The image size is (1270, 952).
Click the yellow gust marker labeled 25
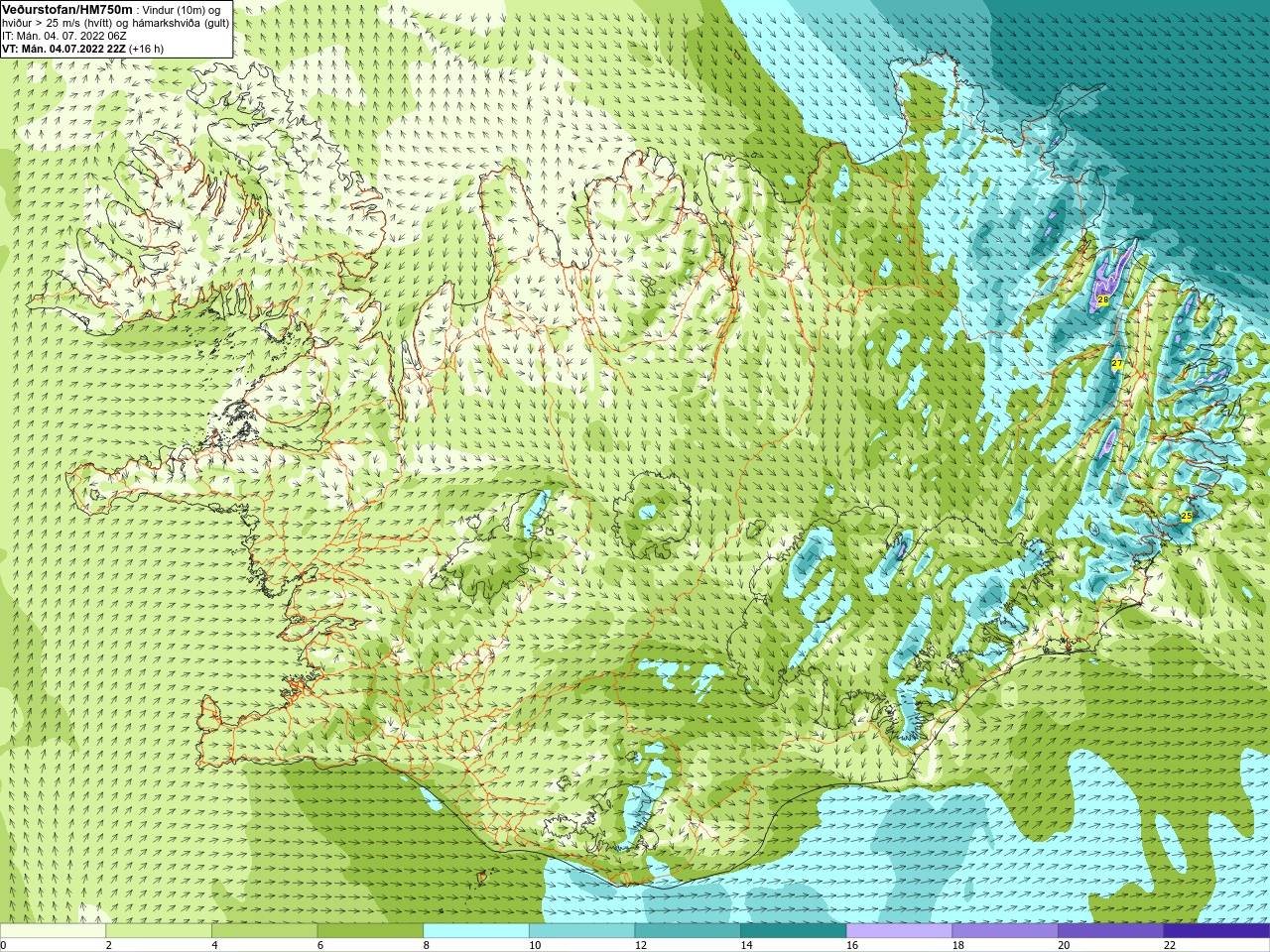click(x=1186, y=516)
